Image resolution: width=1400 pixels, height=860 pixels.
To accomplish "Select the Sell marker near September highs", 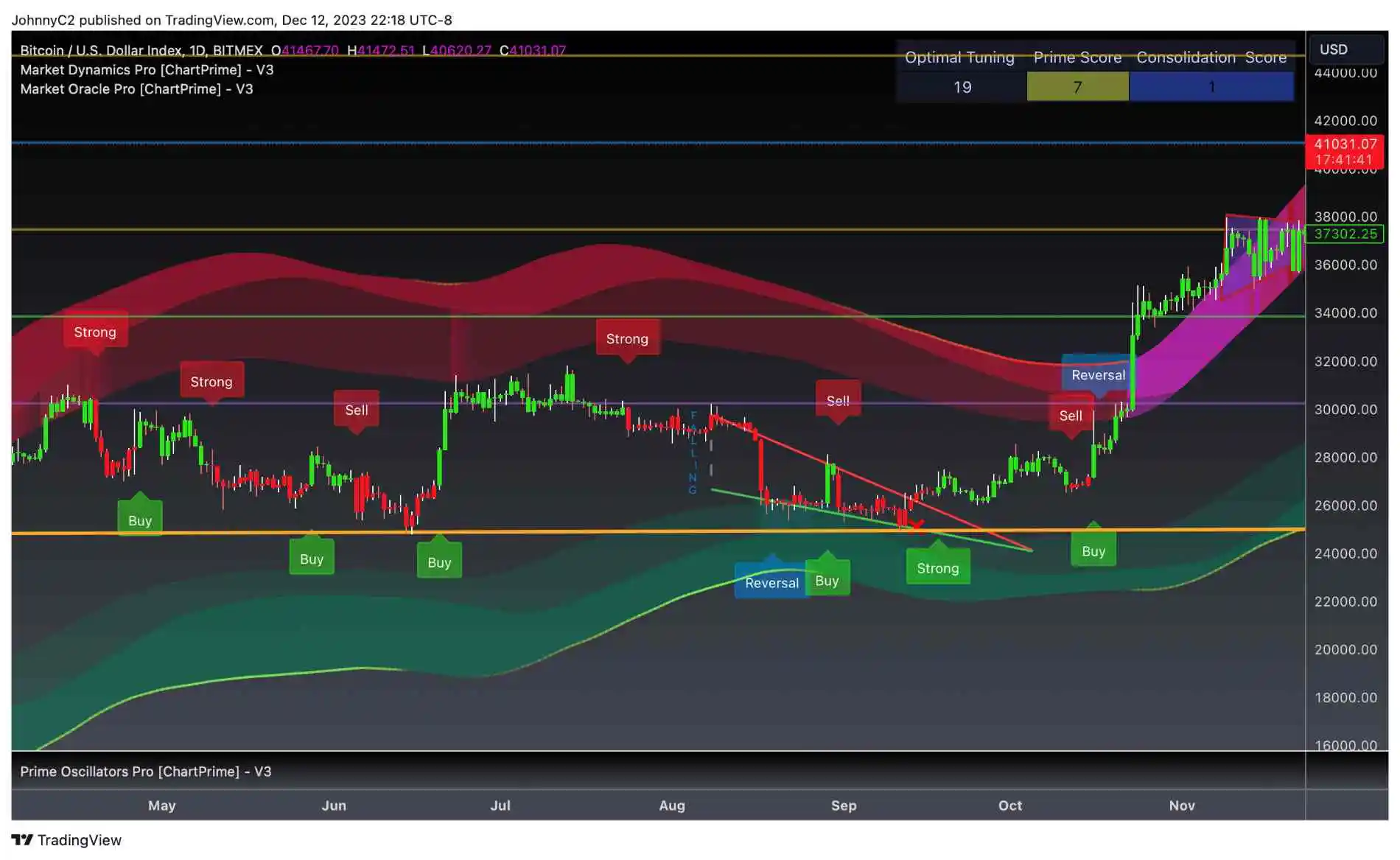I will tap(838, 400).
